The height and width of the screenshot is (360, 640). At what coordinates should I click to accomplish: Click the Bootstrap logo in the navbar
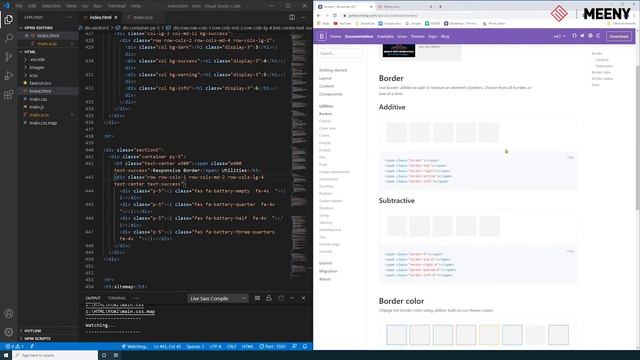[322, 36]
